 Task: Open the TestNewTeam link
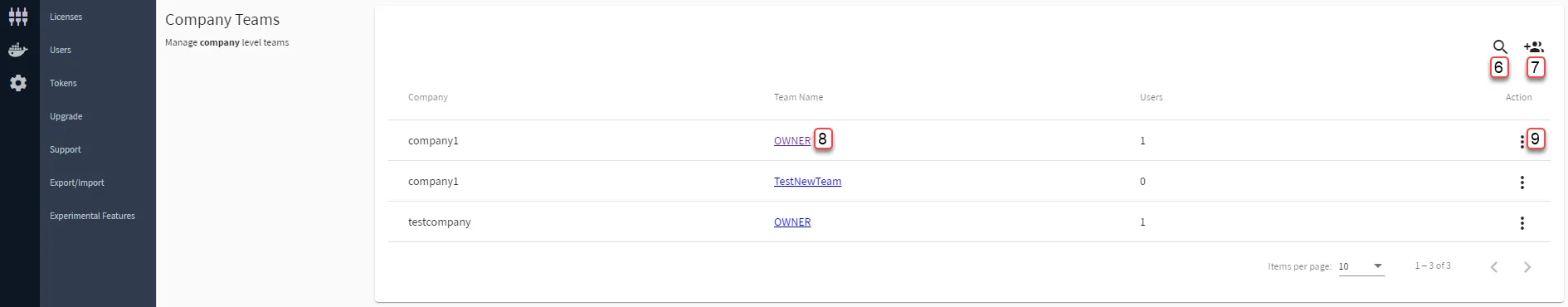(x=807, y=182)
